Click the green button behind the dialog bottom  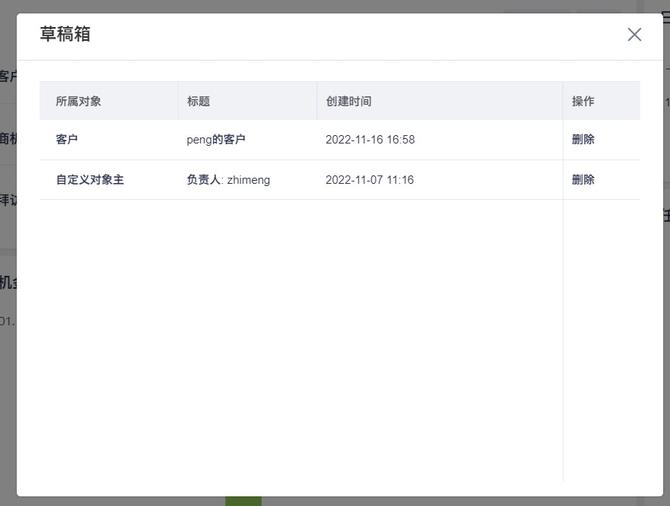point(243,500)
